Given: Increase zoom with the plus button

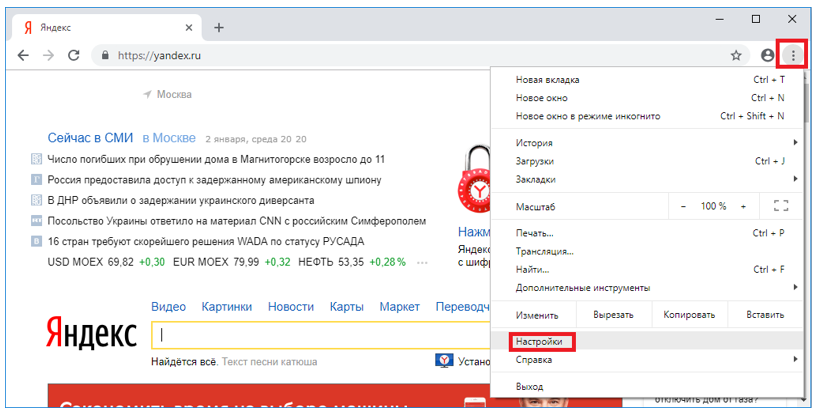Looking at the screenshot, I should [744, 207].
